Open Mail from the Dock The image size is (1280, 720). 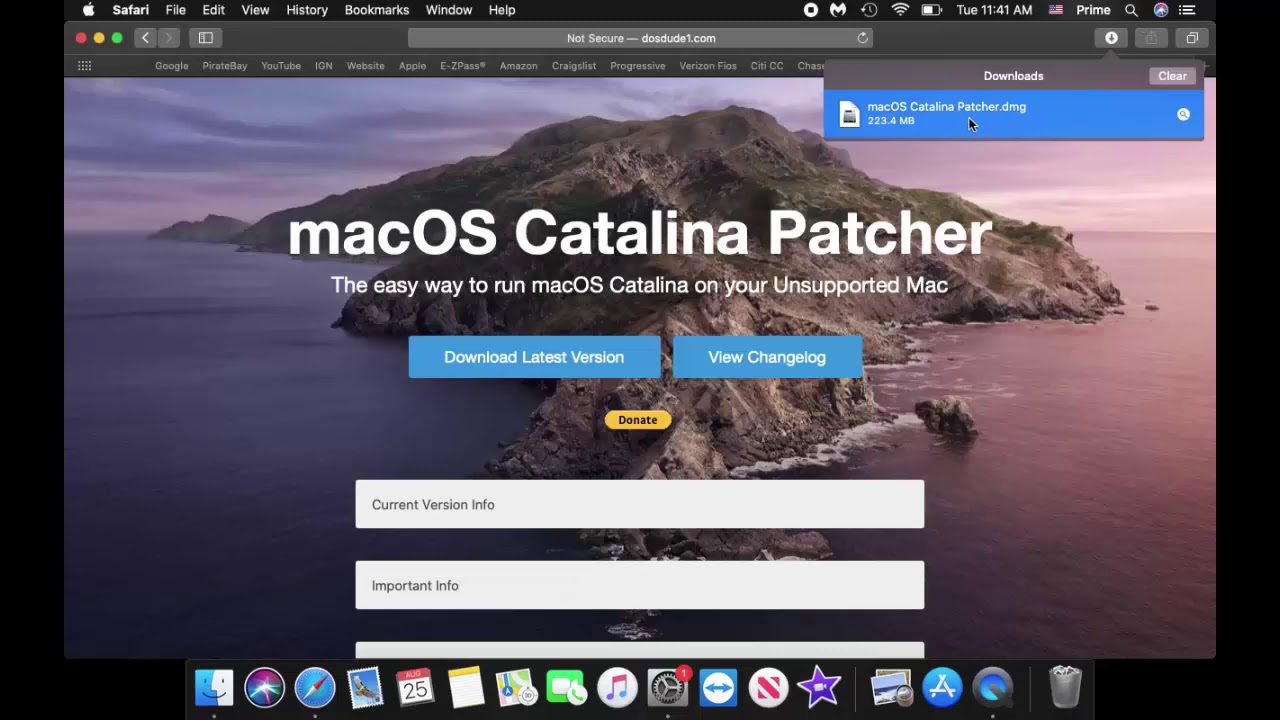click(x=365, y=688)
